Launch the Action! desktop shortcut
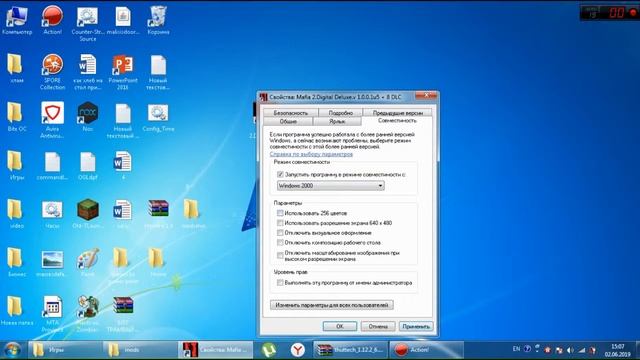 52,20
